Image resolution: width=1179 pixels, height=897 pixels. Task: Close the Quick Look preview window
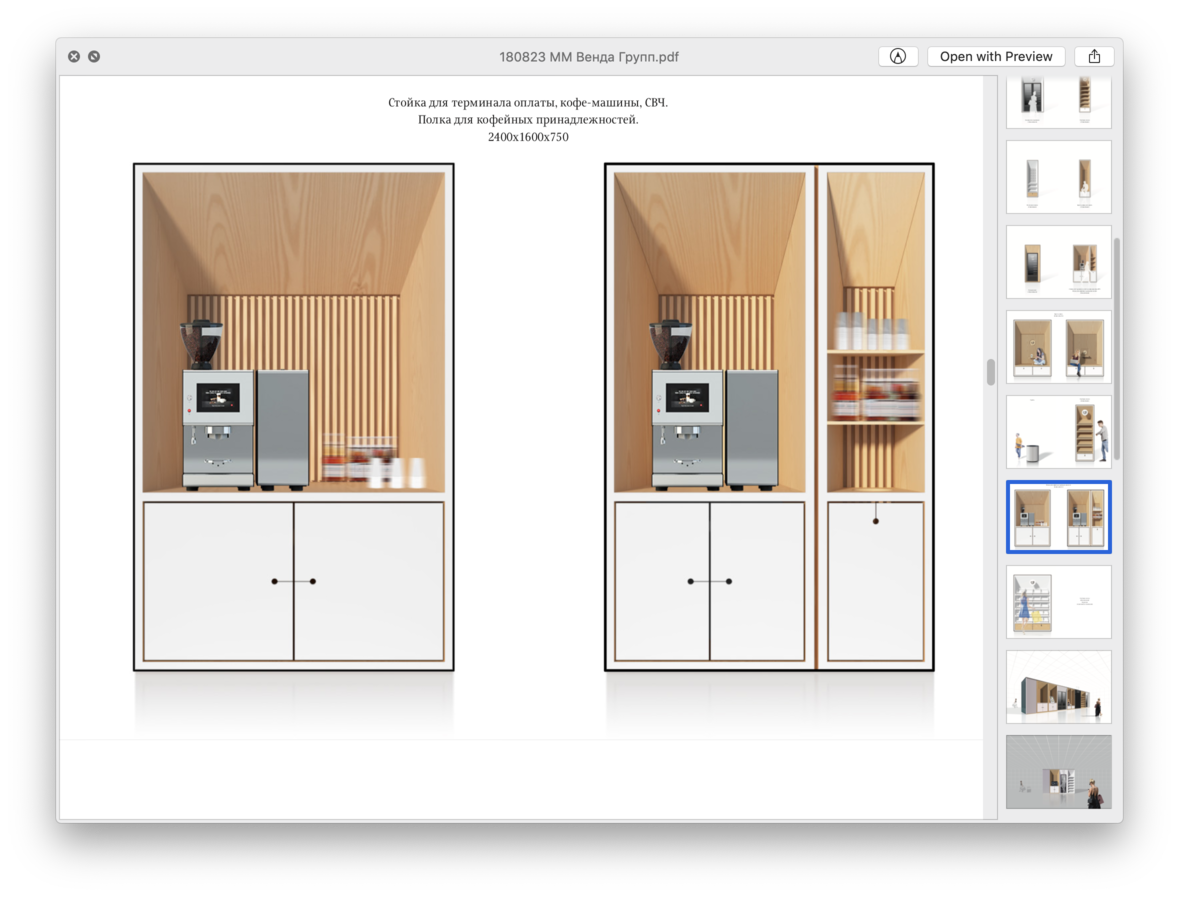[74, 57]
